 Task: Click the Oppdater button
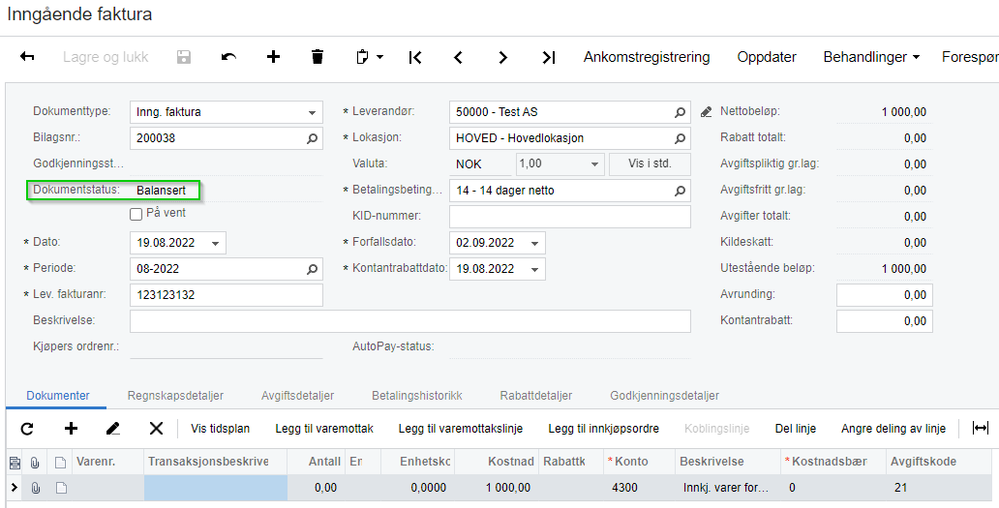click(x=767, y=57)
